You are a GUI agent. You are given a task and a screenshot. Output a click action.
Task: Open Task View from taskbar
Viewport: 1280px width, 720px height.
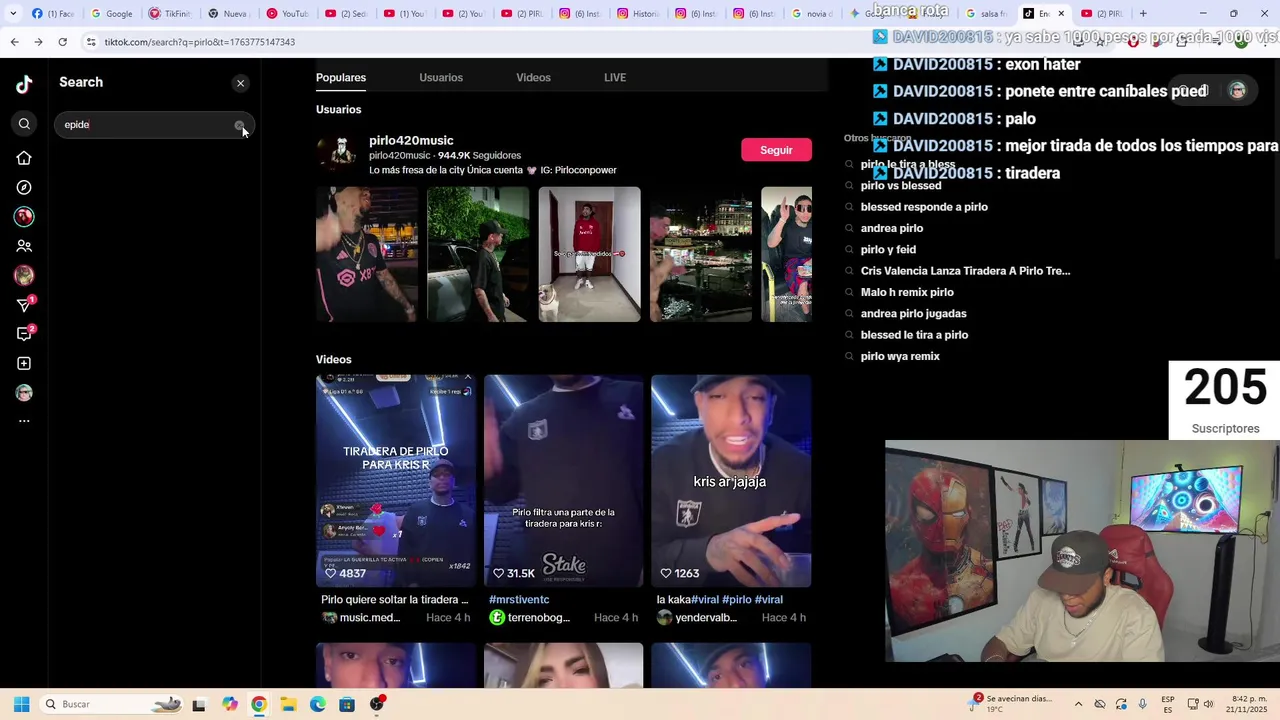pyautogui.click(x=199, y=704)
